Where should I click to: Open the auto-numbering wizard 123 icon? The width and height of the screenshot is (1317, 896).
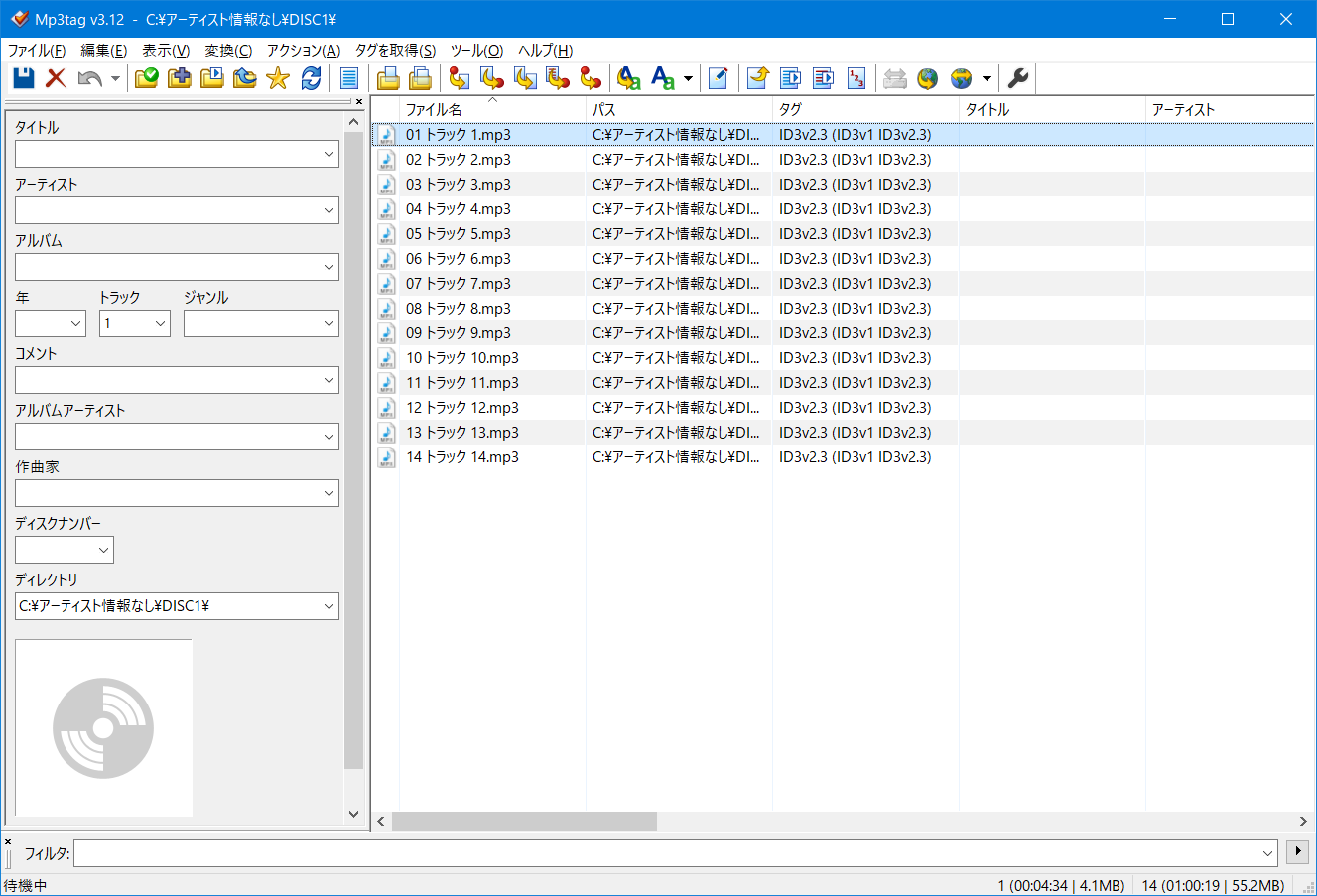point(856,78)
